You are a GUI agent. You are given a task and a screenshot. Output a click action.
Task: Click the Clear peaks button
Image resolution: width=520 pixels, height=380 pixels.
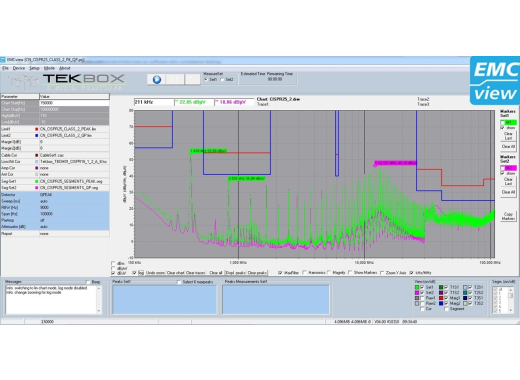click(x=257, y=273)
